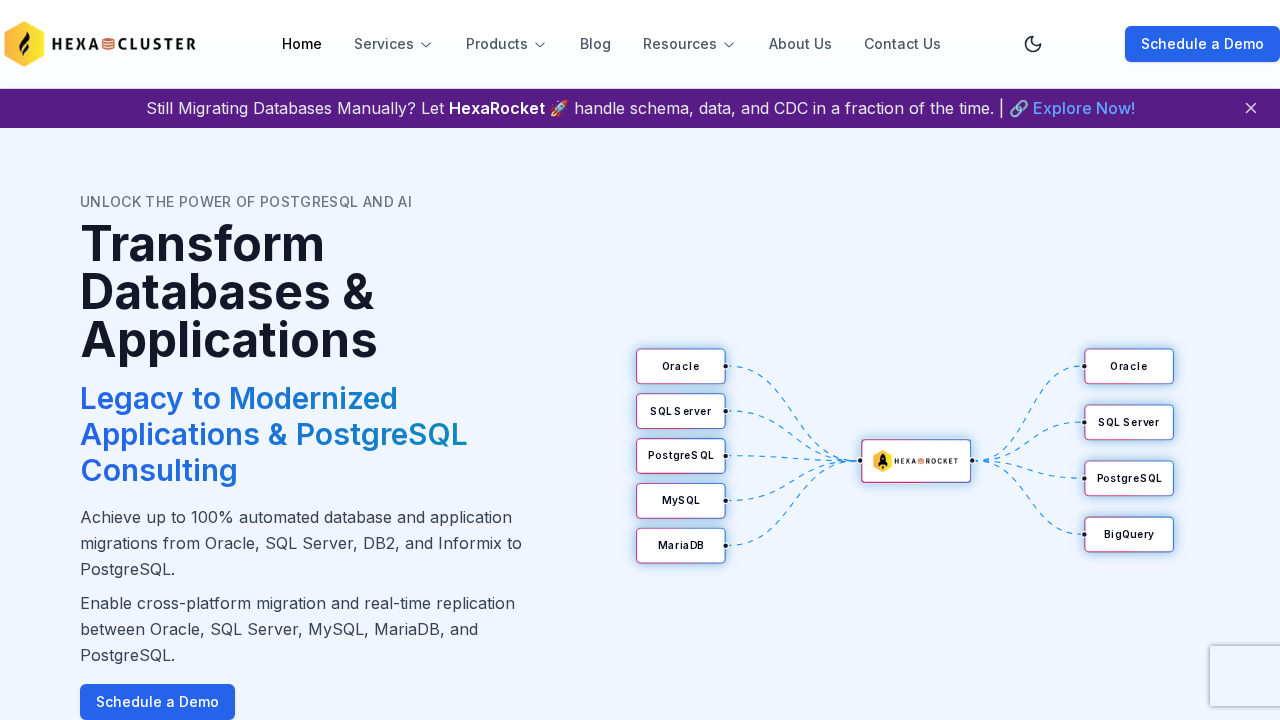Click the reCAPTCHA badge
This screenshot has width=1280, height=720.
(1245, 676)
